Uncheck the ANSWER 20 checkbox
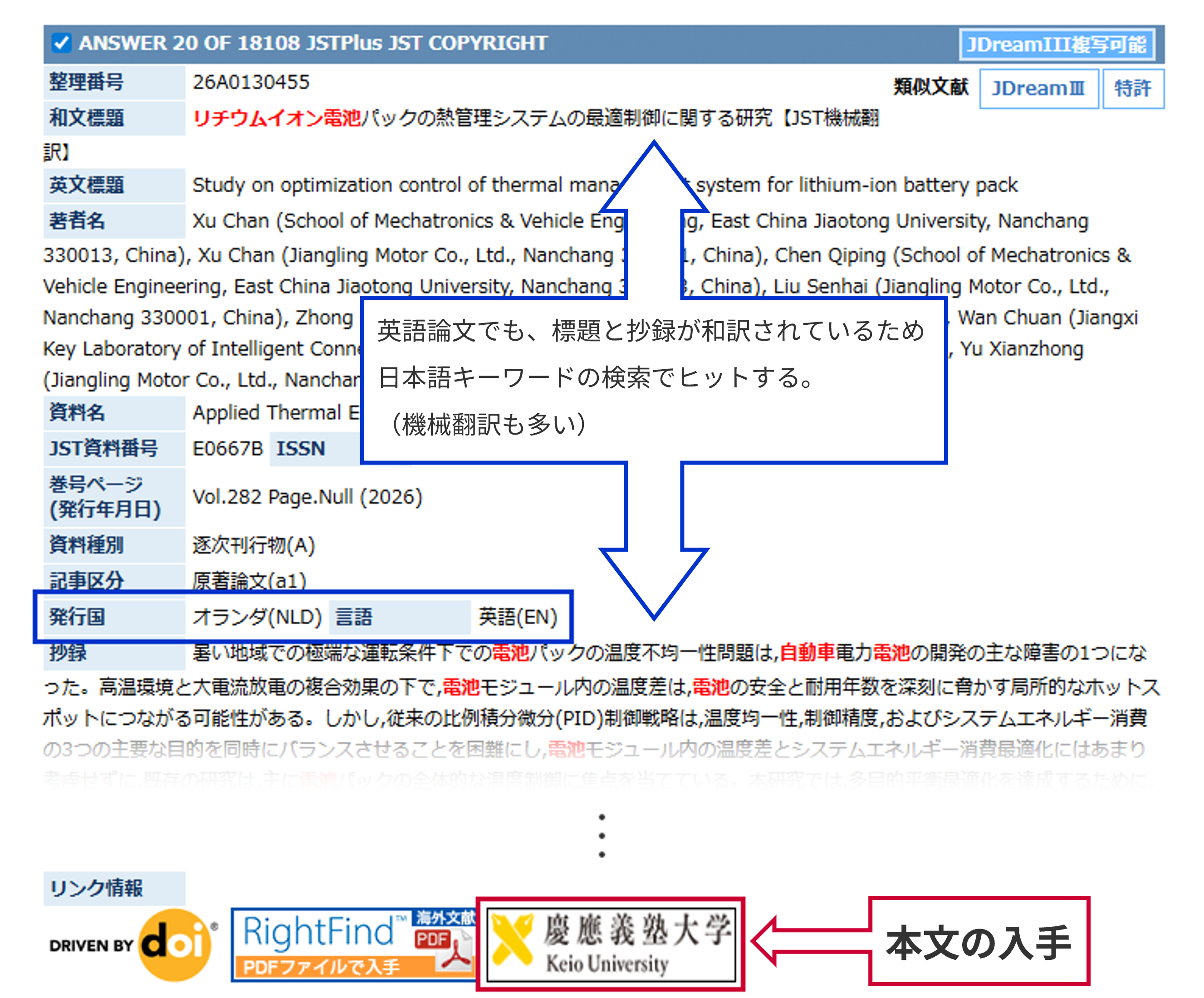The height and width of the screenshot is (998, 1204). pyautogui.click(x=61, y=43)
